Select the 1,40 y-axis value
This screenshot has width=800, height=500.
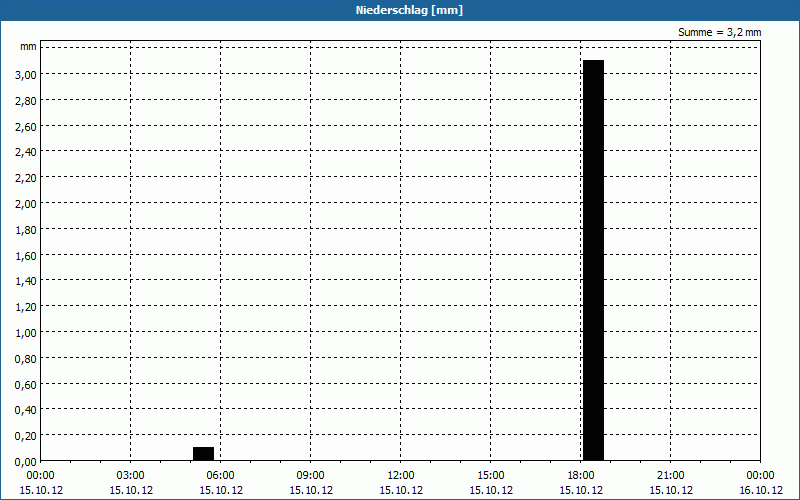(26, 281)
